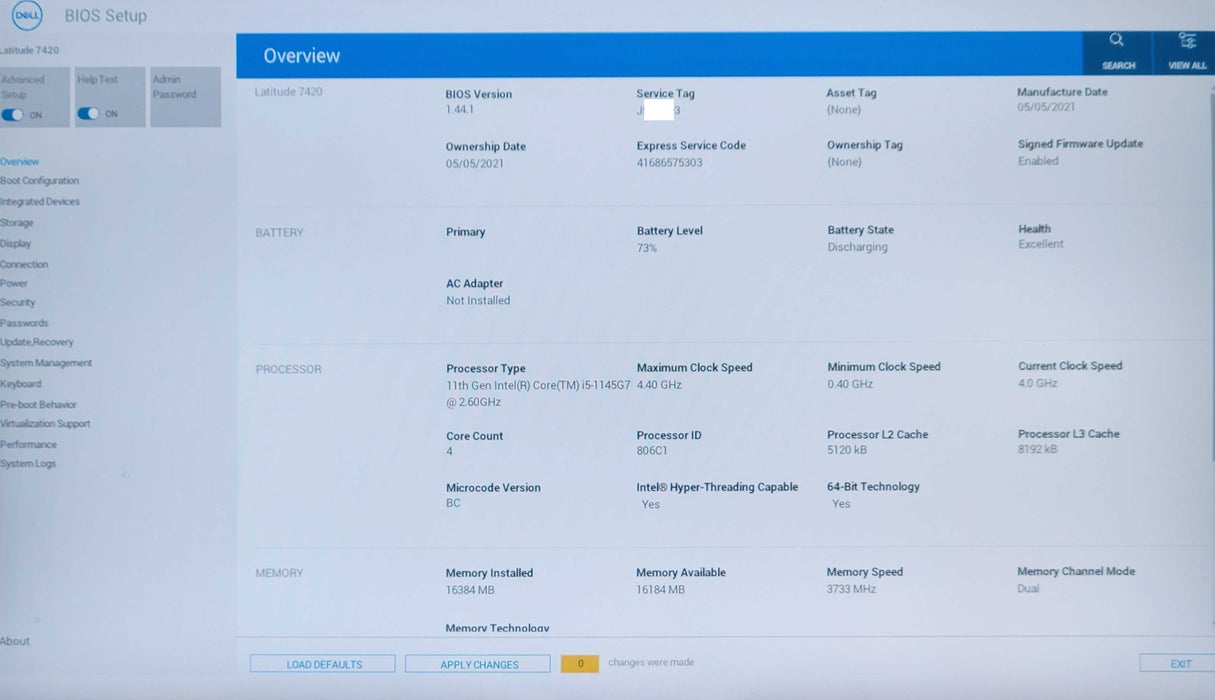Viewport: 1215px width, 700px height.
Task: Open the About link
Action: click(x=15, y=641)
